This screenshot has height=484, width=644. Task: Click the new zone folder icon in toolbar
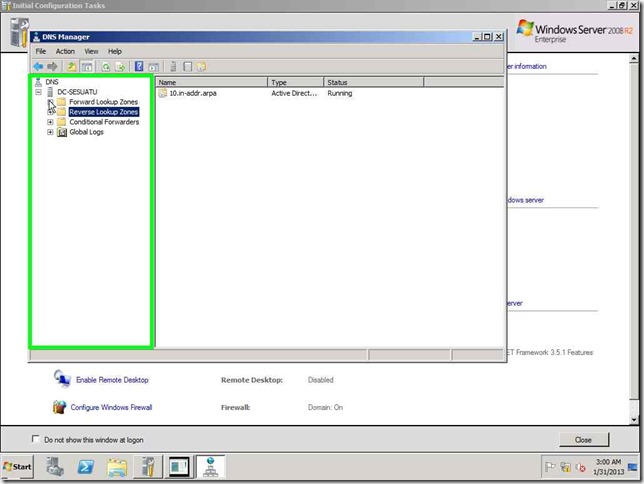(201, 67)
